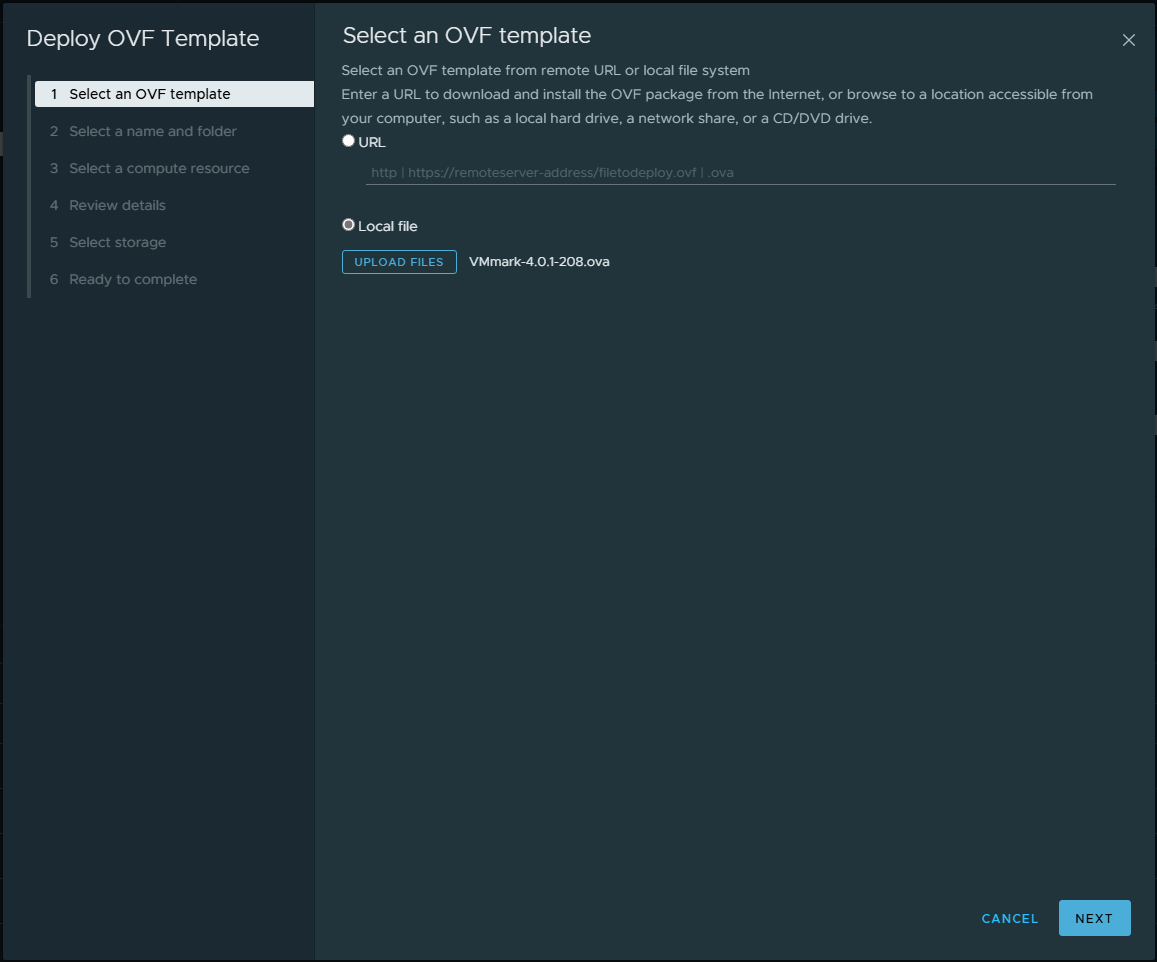1157x962 pixels.
Task: Click the "URL" label text
Action: pyautogui.click(x=372, y=142)
